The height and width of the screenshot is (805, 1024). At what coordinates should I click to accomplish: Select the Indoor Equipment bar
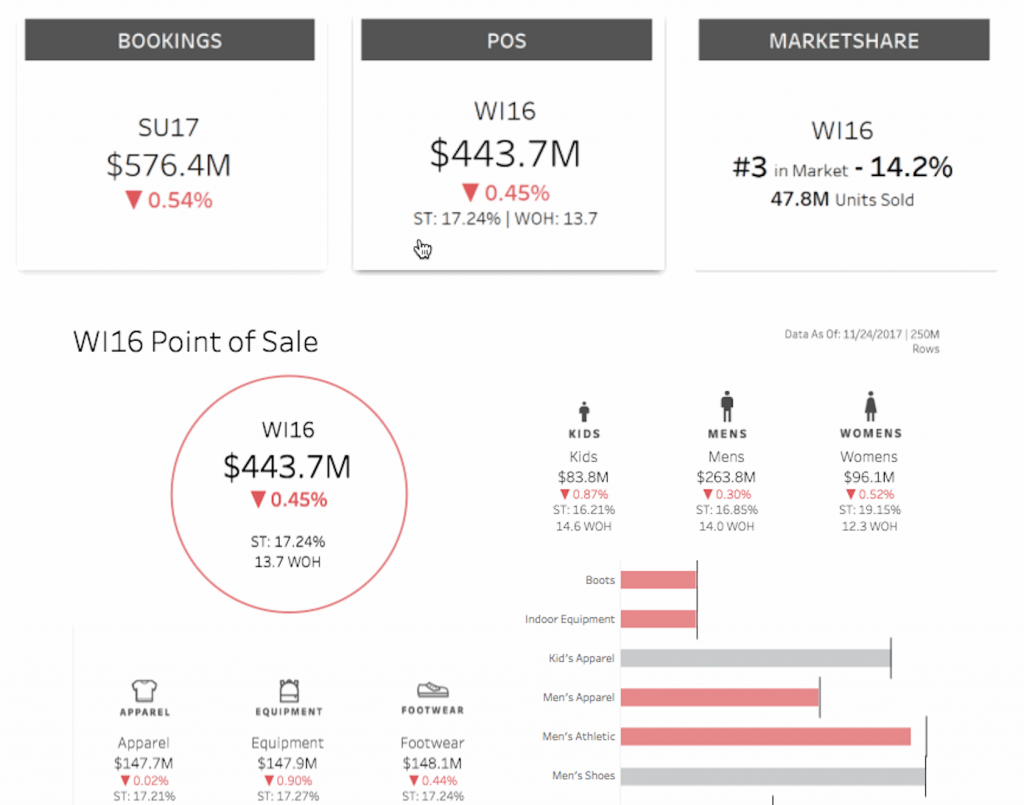658,619
